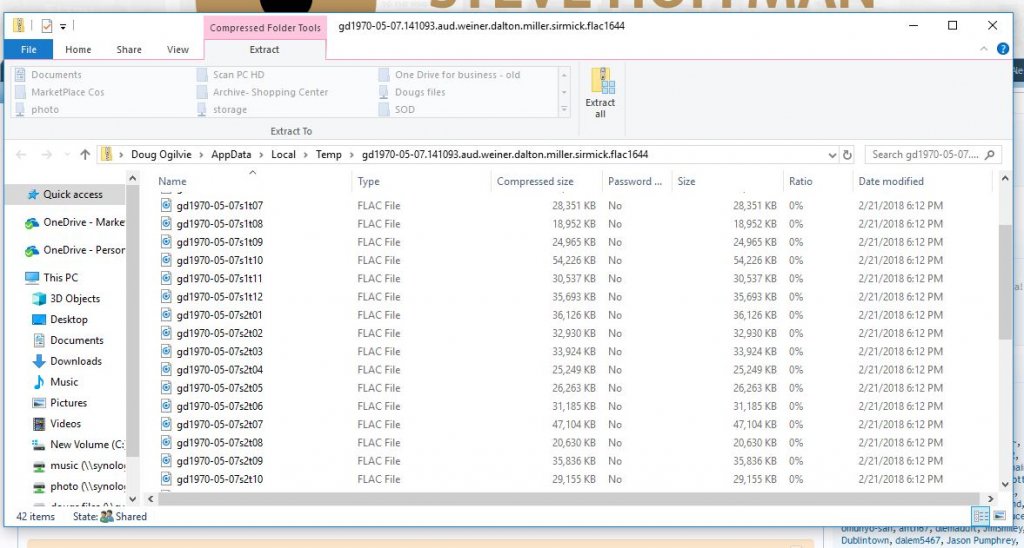This screenshot has height=548, width=1024.
Task: Click the 54,226 KB compressed size cell
Action: [573, 260]
